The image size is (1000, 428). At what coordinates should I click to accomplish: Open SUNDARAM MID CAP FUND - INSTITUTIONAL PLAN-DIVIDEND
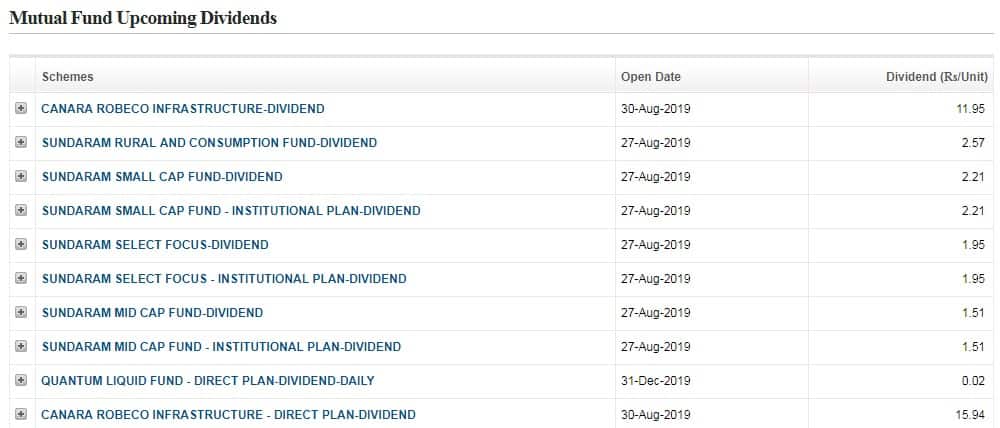click(x=221, y=346)
